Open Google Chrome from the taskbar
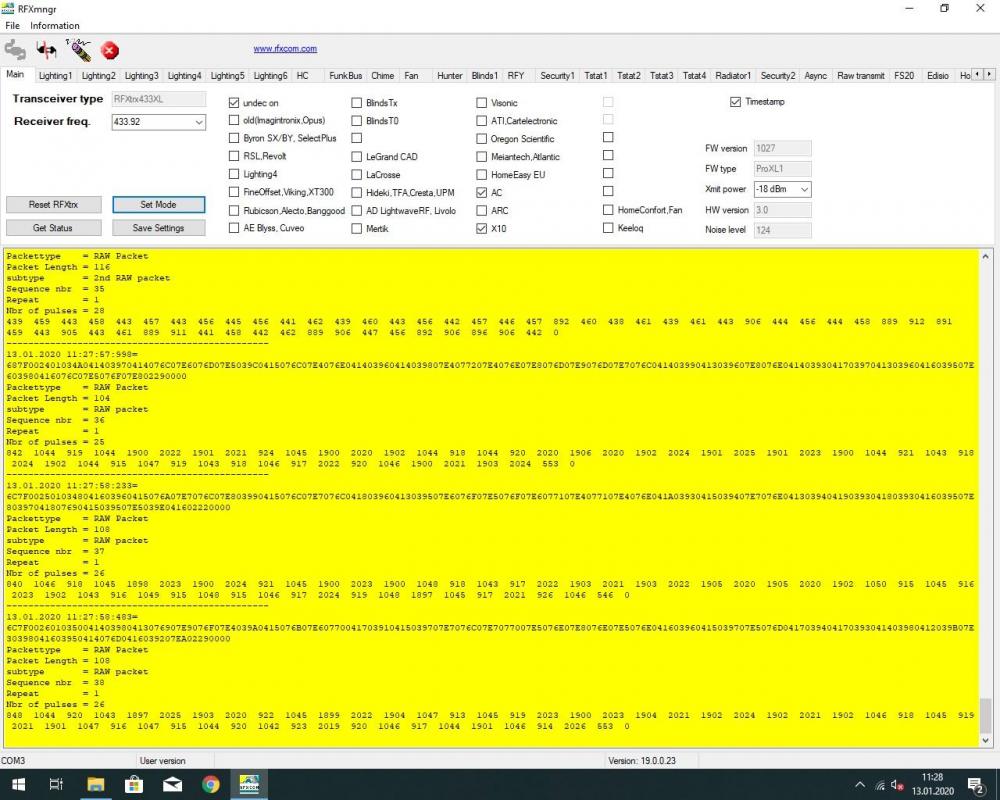1000x800 pixels. 211,783
